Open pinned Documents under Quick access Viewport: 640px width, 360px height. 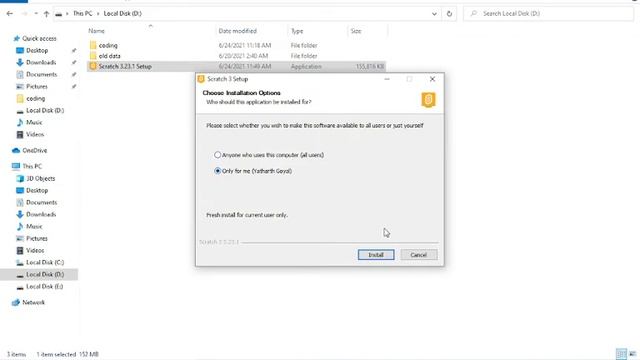(x=41, y=74)
